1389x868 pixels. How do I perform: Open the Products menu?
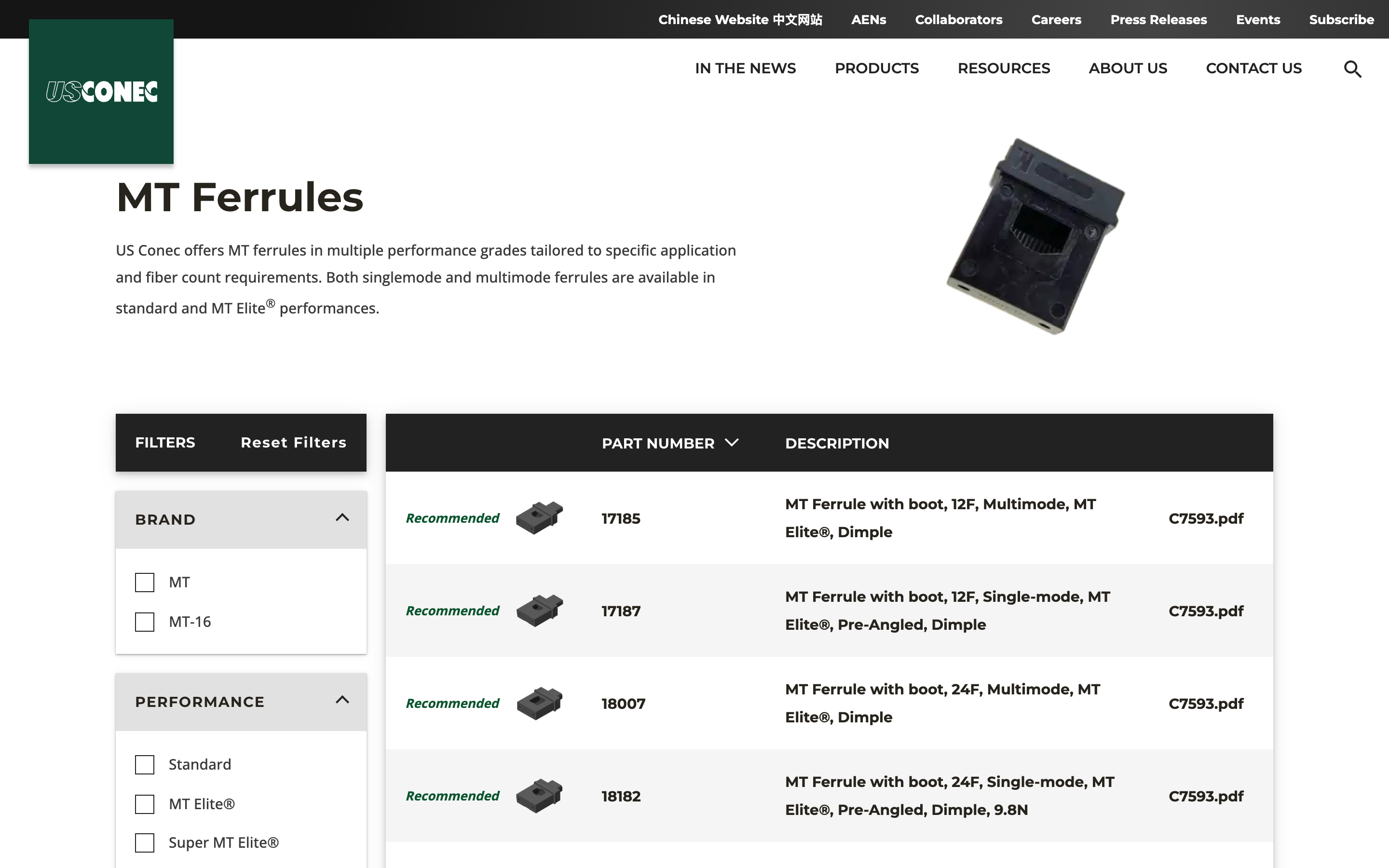[x=876, y=68]
